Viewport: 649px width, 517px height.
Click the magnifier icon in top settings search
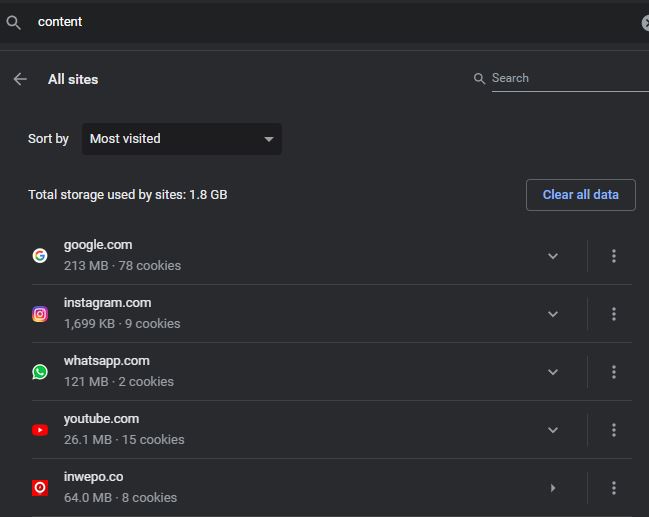[x=13, y=22]
